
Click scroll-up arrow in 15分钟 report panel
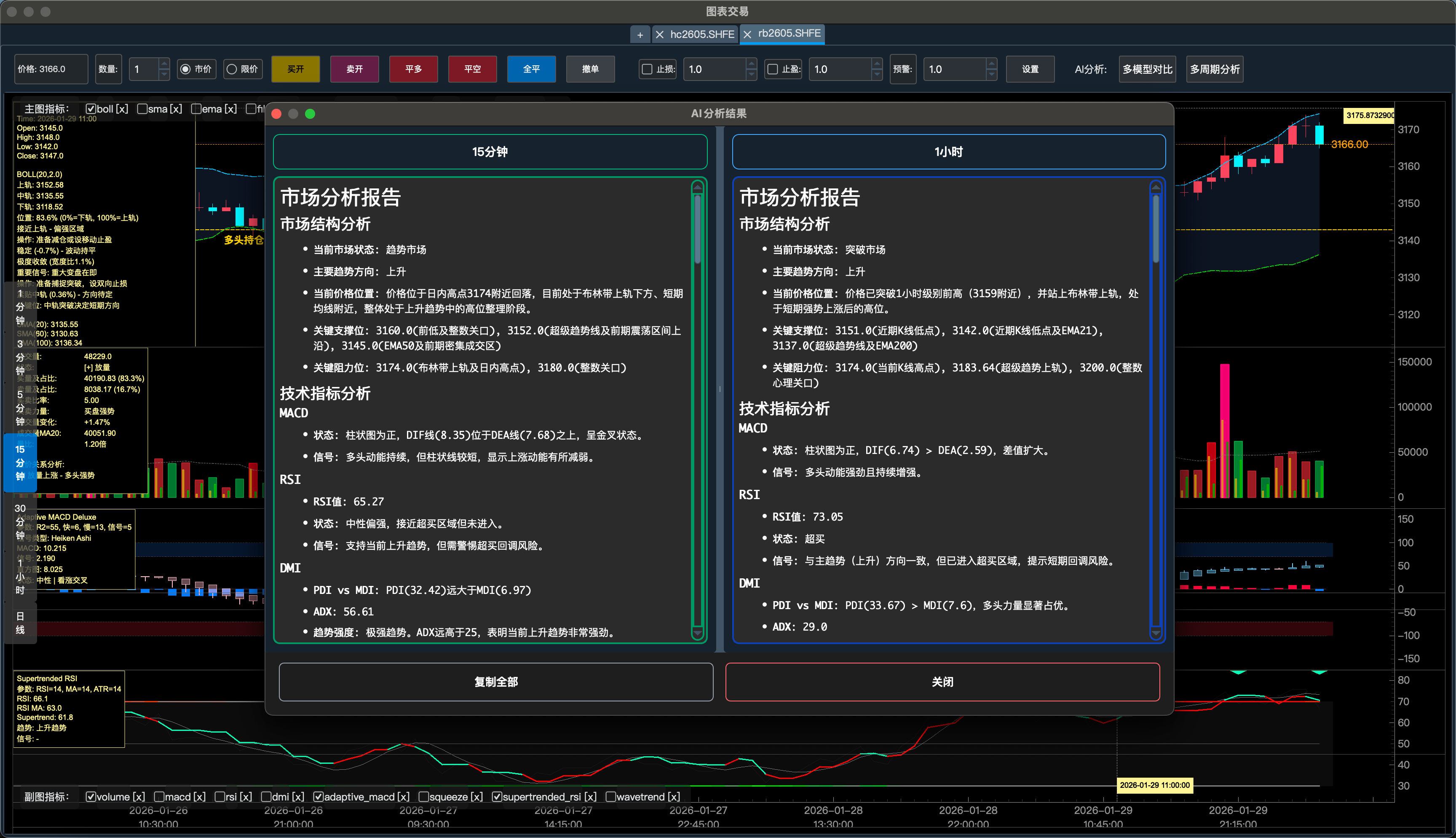[698, 188]
